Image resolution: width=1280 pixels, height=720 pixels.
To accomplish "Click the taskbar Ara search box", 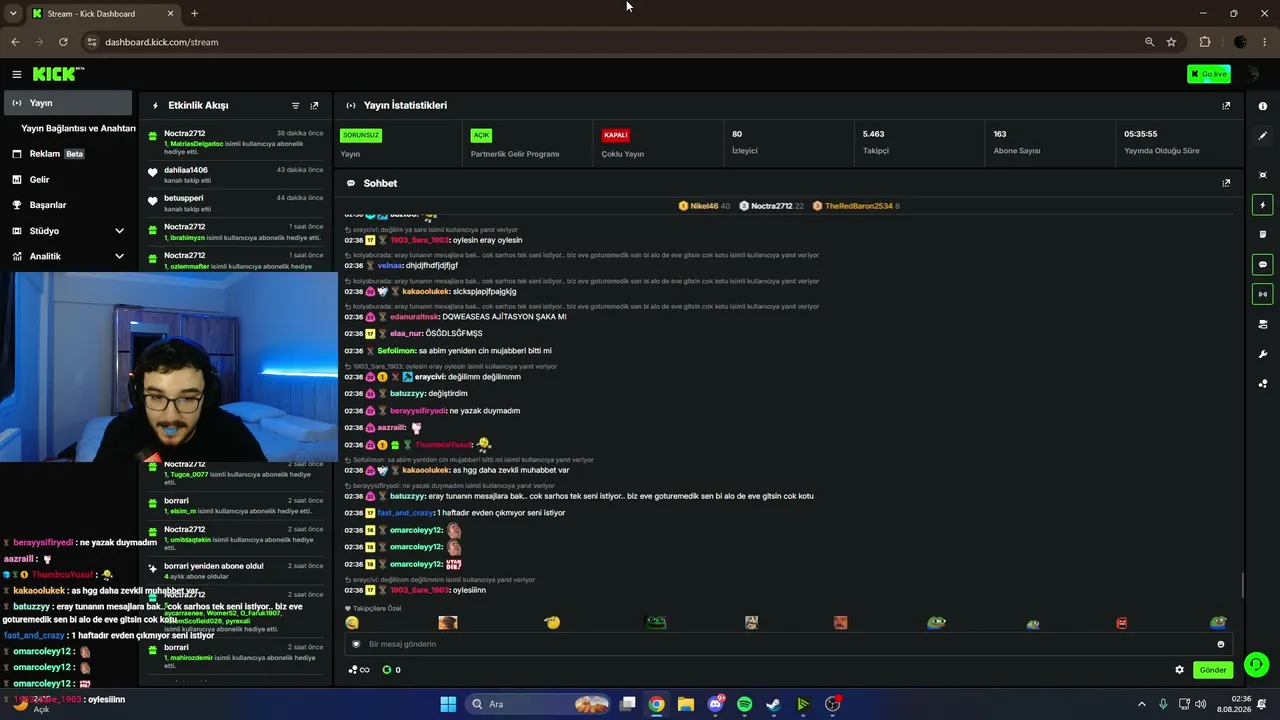I will [538, 704].
